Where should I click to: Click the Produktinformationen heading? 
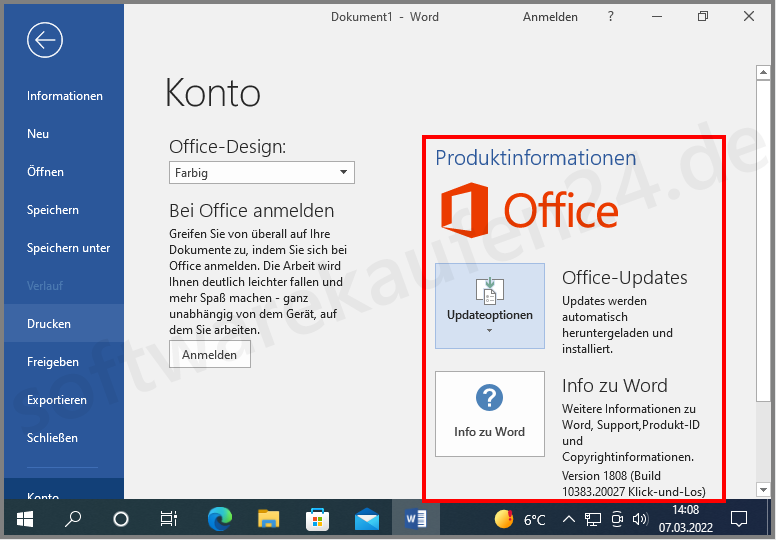point(535,158)
